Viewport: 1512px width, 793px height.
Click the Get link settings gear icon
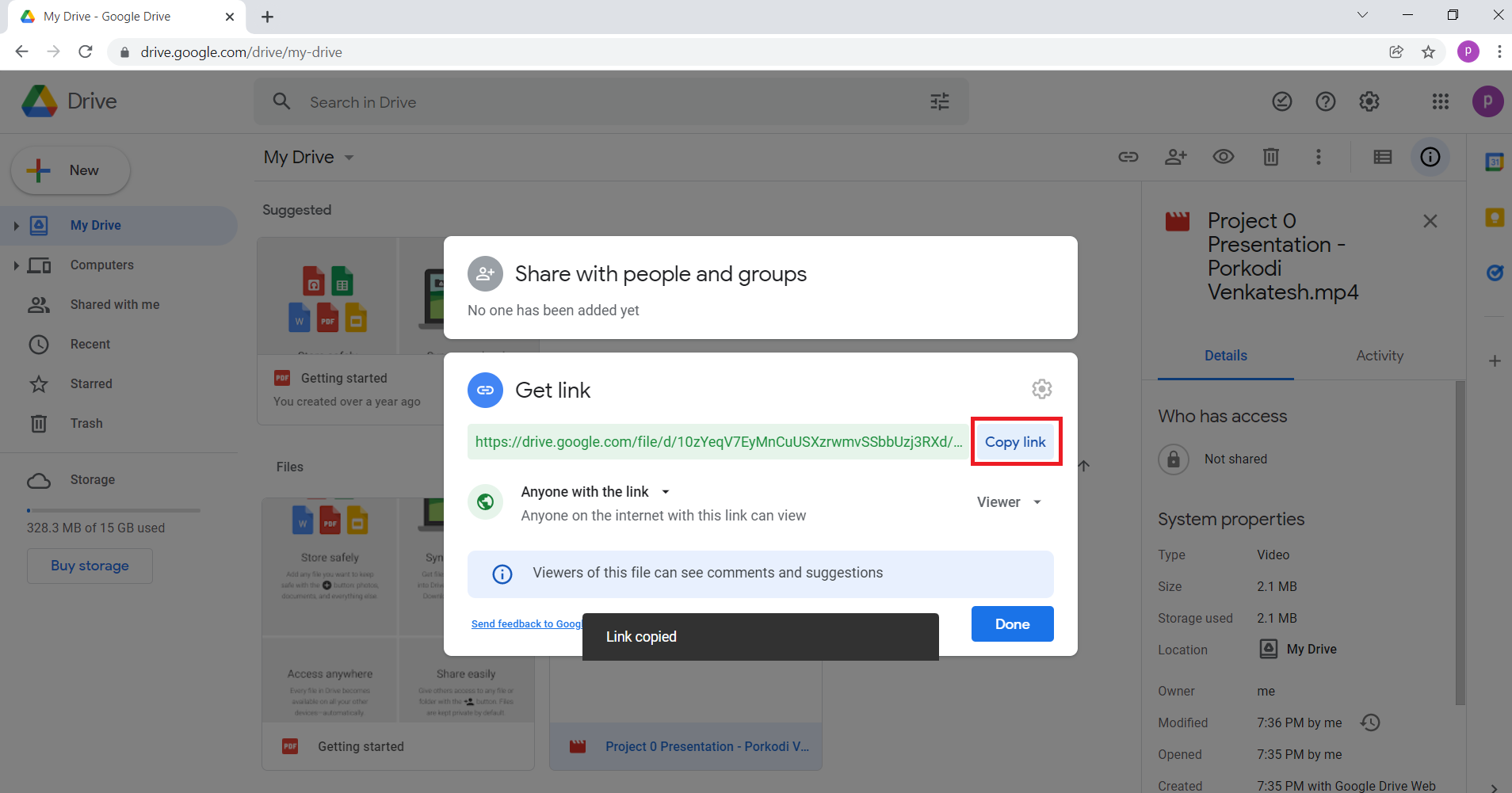point(1041,389)
